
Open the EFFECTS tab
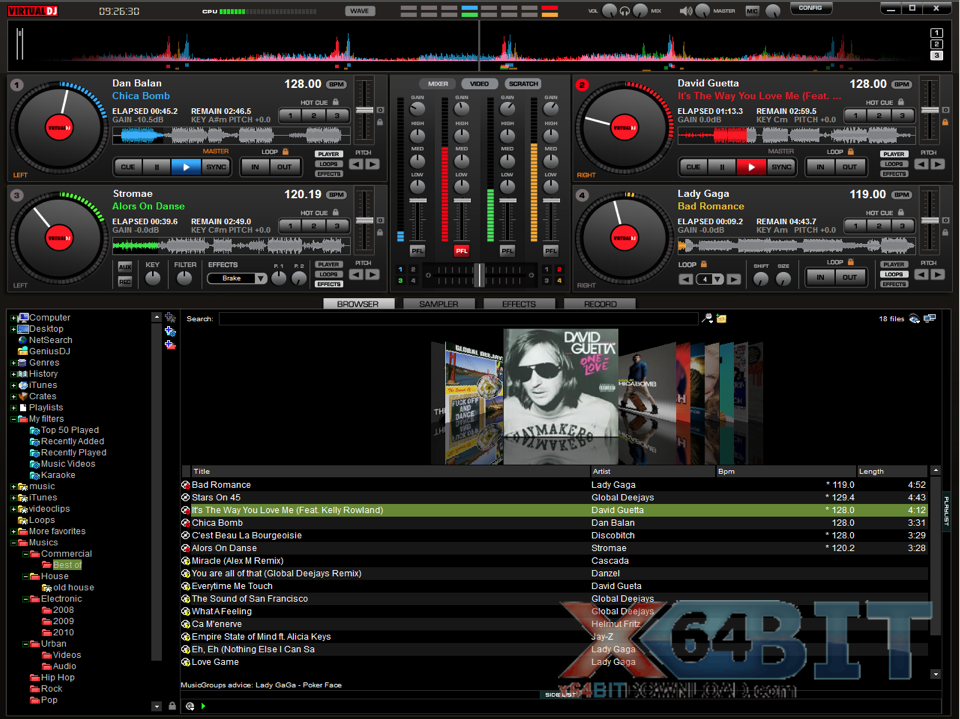pyautogui.click(x=519, y=304)
